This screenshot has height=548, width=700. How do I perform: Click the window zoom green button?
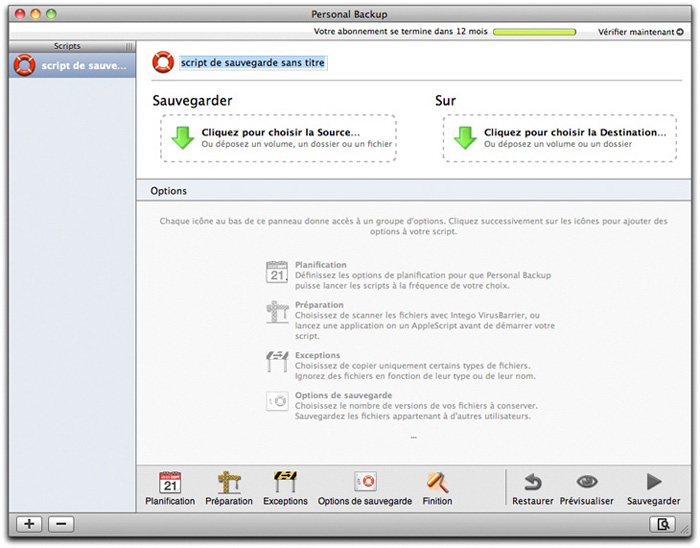point(51,14)
